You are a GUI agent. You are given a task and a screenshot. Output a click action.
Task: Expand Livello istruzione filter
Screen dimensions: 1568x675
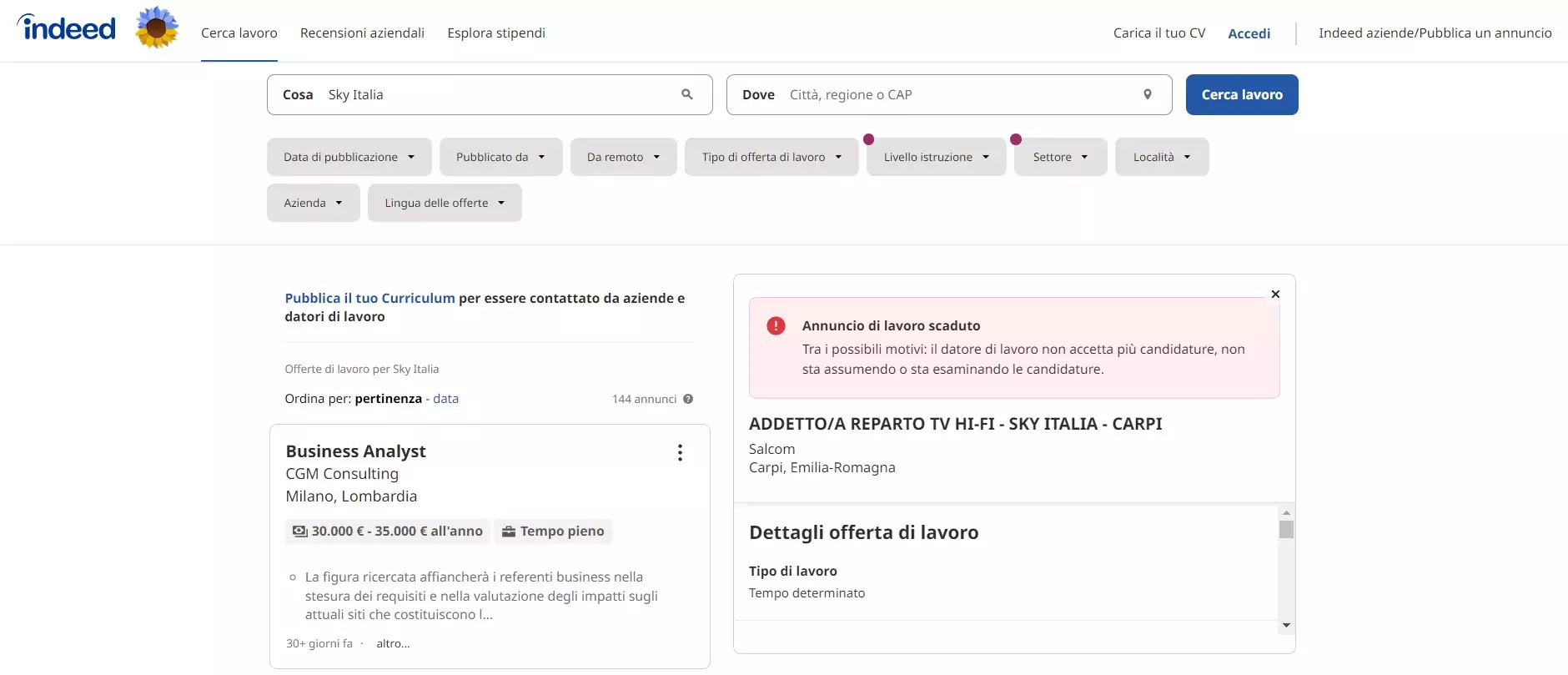click(937, 157)
